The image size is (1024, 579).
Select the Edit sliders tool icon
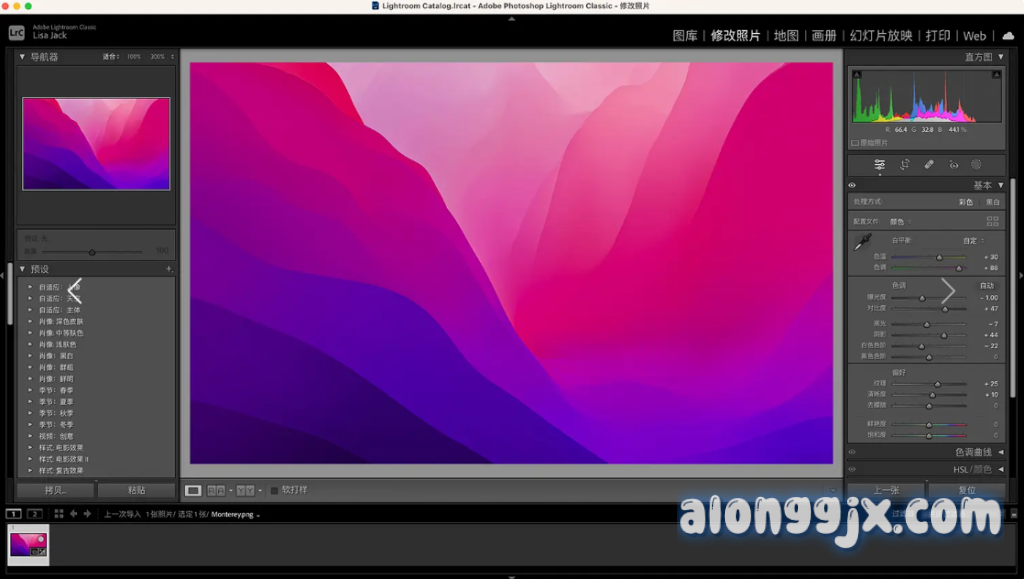[x=879, y=165]
